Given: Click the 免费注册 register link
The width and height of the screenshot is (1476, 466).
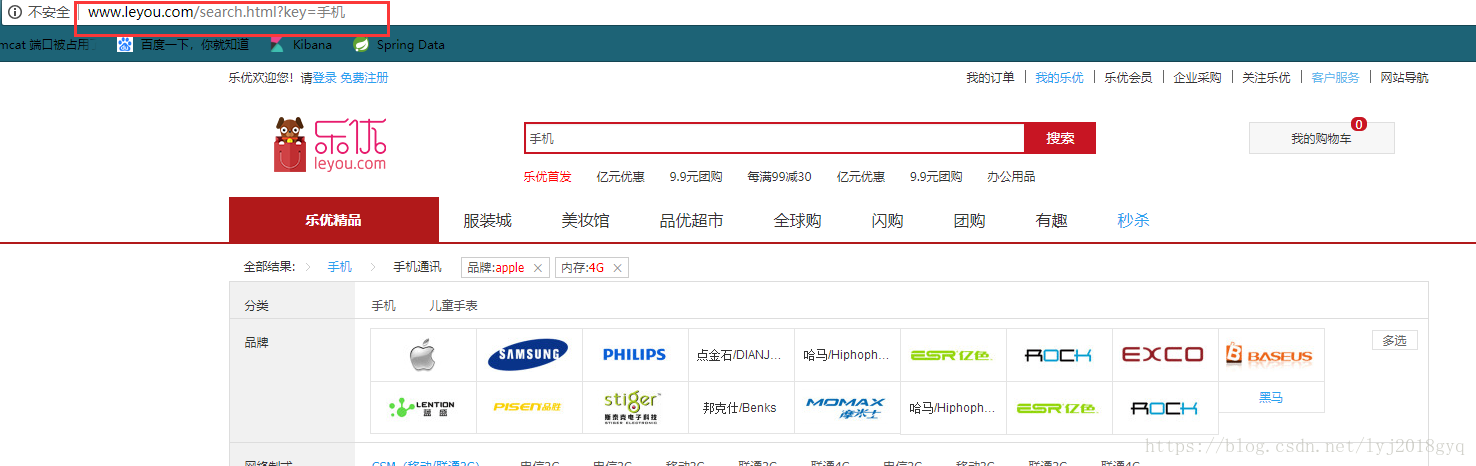Looking at the screenshot, I should (x=364, y=78).
